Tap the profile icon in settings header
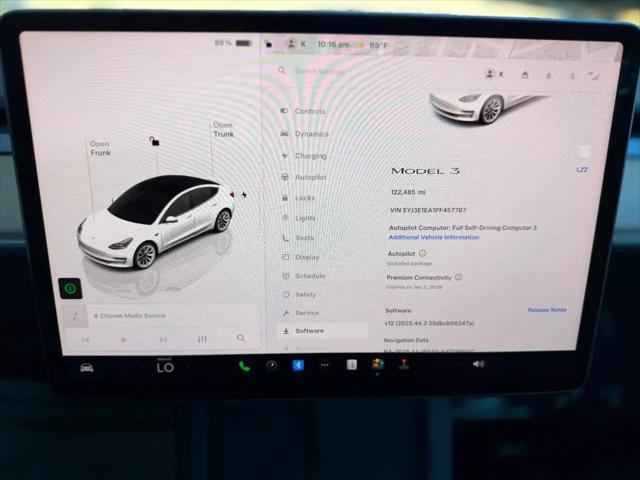This screenshot has width=640, height=480. [489, 74]
